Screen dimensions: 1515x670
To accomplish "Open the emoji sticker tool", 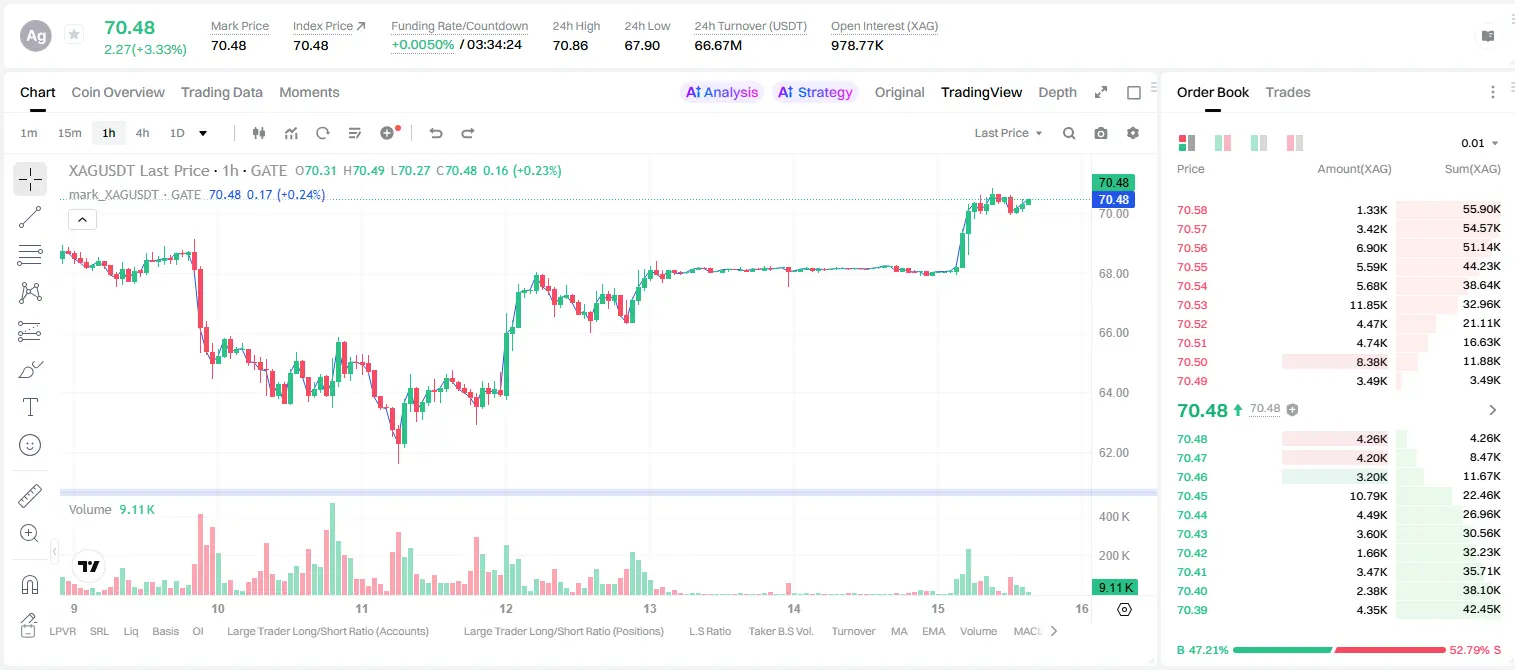I will 30,445.
